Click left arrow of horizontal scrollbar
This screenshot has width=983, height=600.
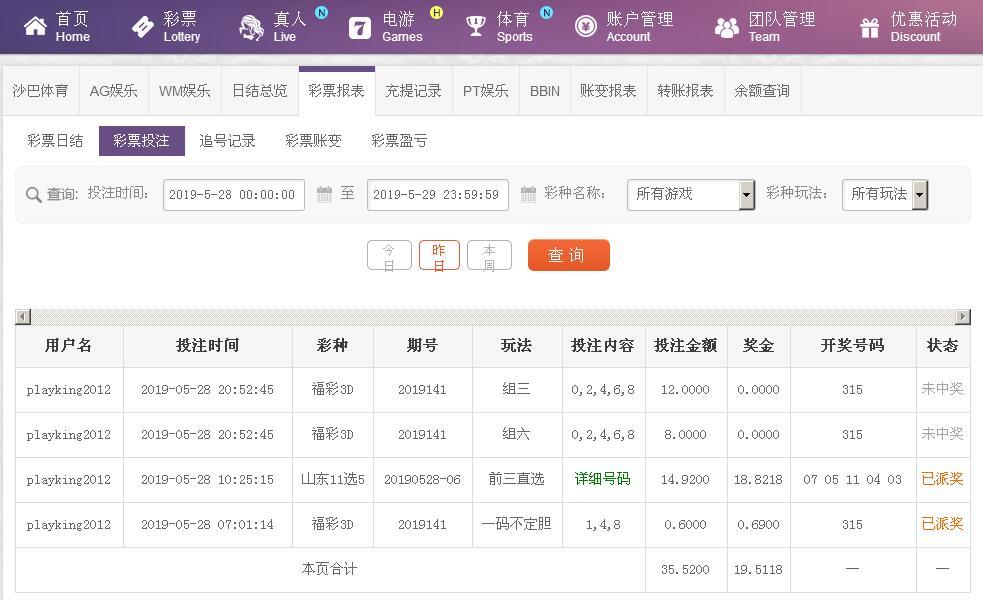[23, 317]
